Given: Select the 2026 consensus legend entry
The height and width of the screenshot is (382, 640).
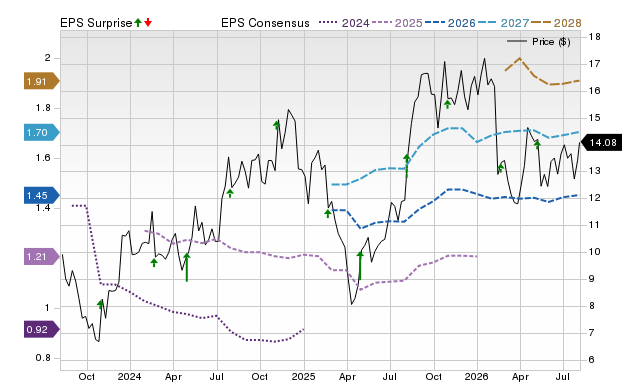Looking at the screenshot, I should 450,23.
